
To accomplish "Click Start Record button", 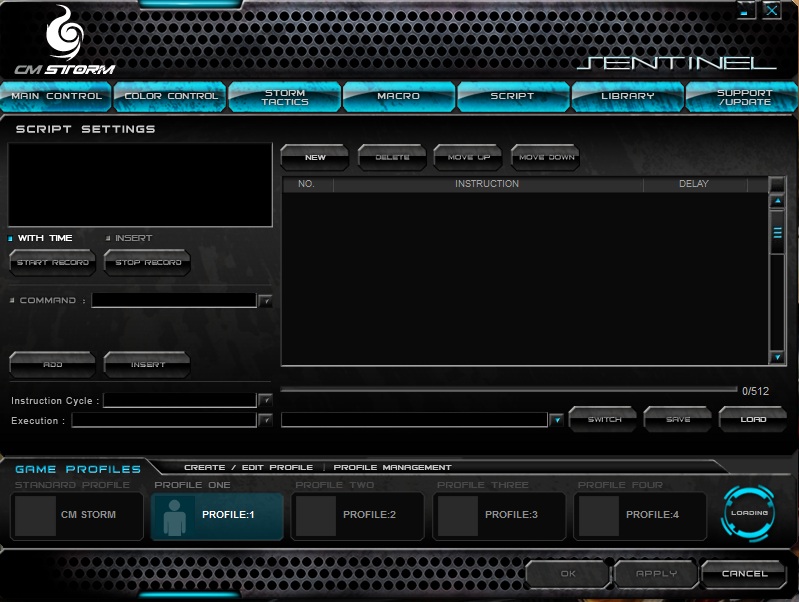I will pos(52,263).
